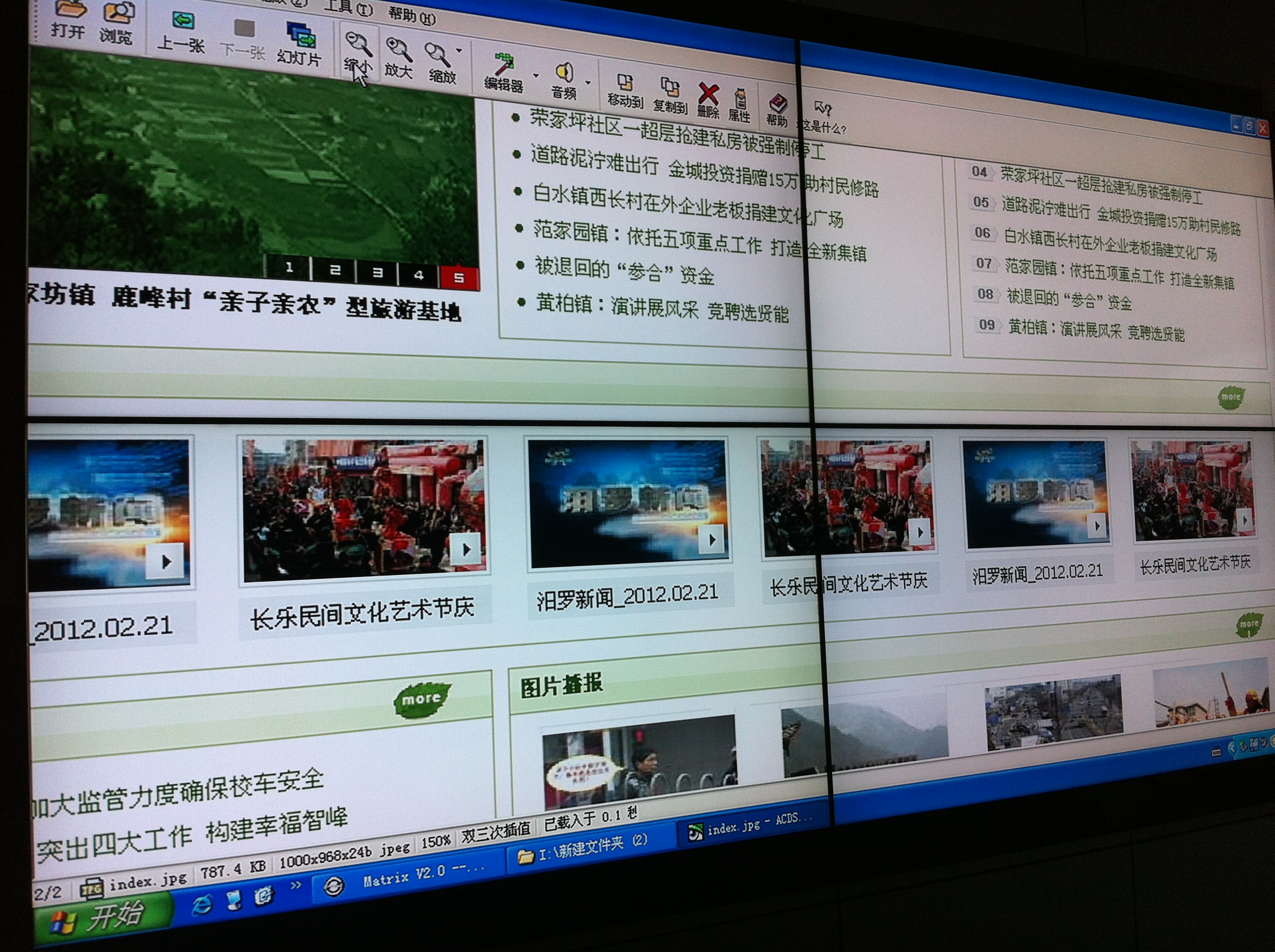Image resolution: width=1275 pixels, height=952 pixels.
Task: Click the Show Desktop quick launch icon
Action: (x=235, y=899)
